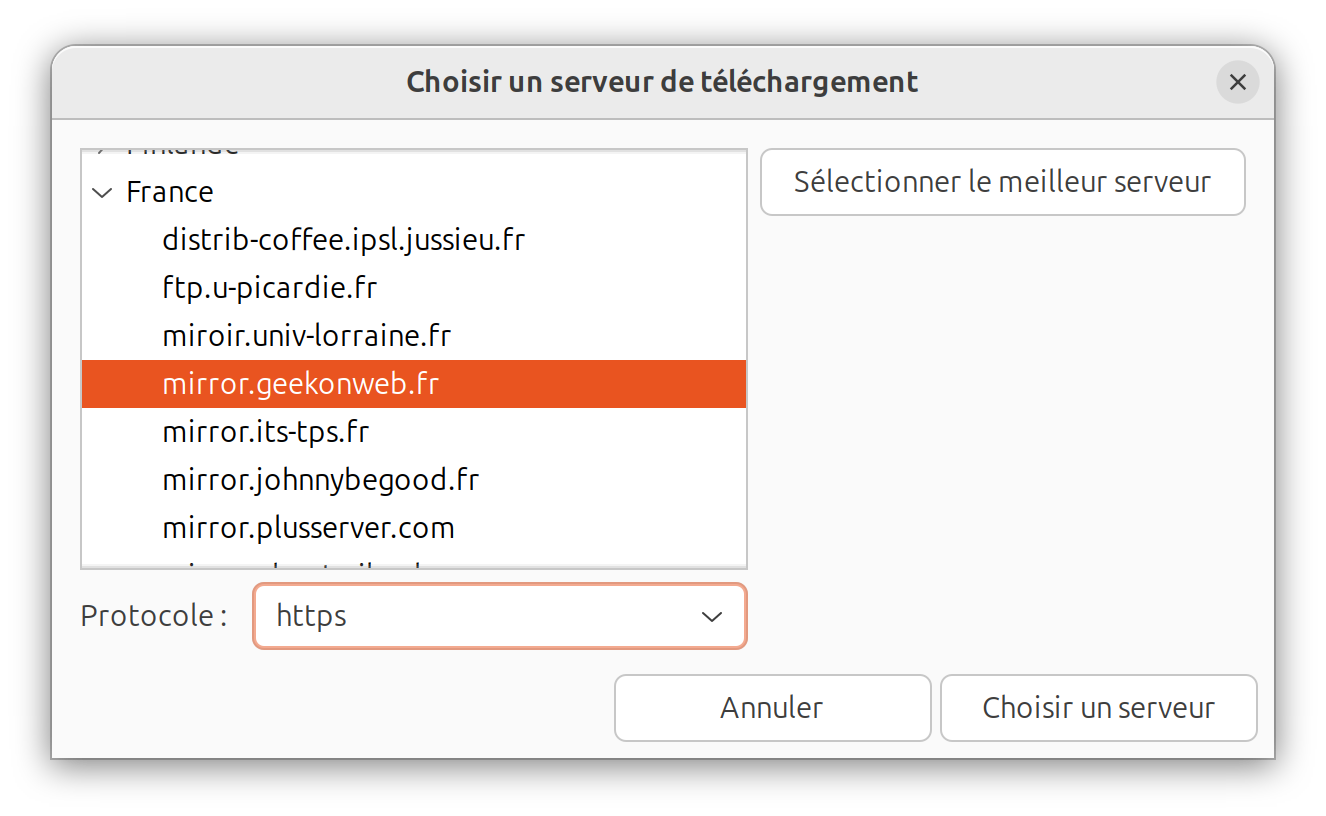Viewport: 1326px width, 816px height.
Task: Click the Protocole dropdown arrow chevron
Action: coord(712,616)
